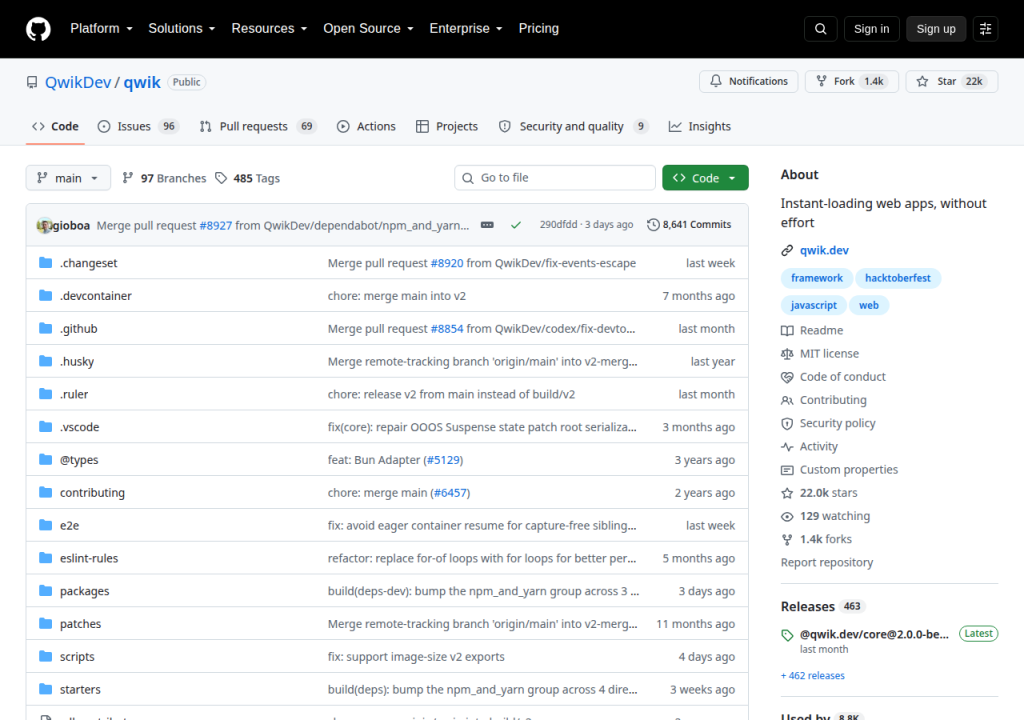This screenshot has width=1024, height=720.
Task: Switch to the Projects tab
Action: [447, 126]
